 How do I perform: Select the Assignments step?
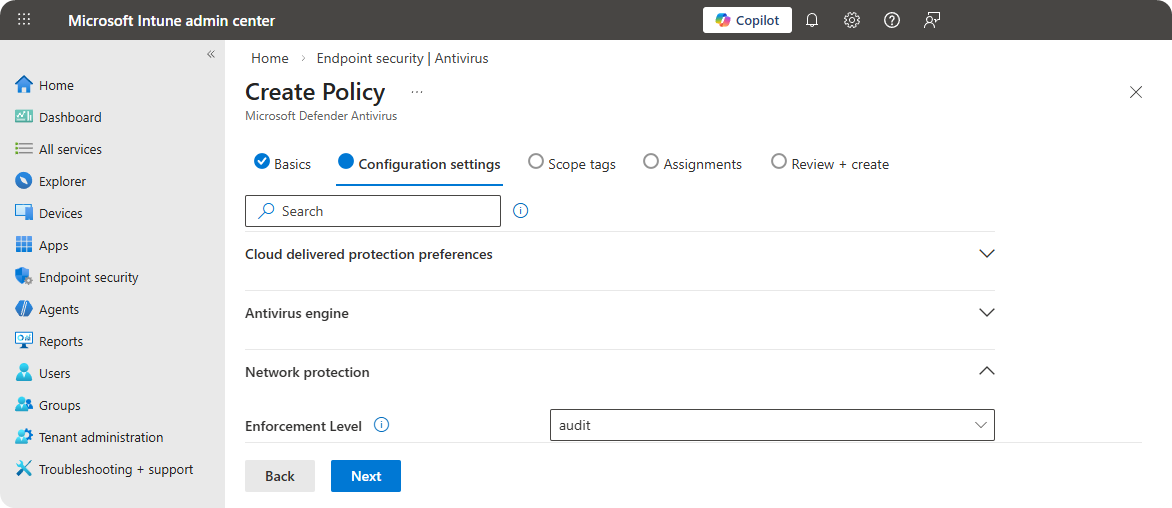click(x=692, y=163)
